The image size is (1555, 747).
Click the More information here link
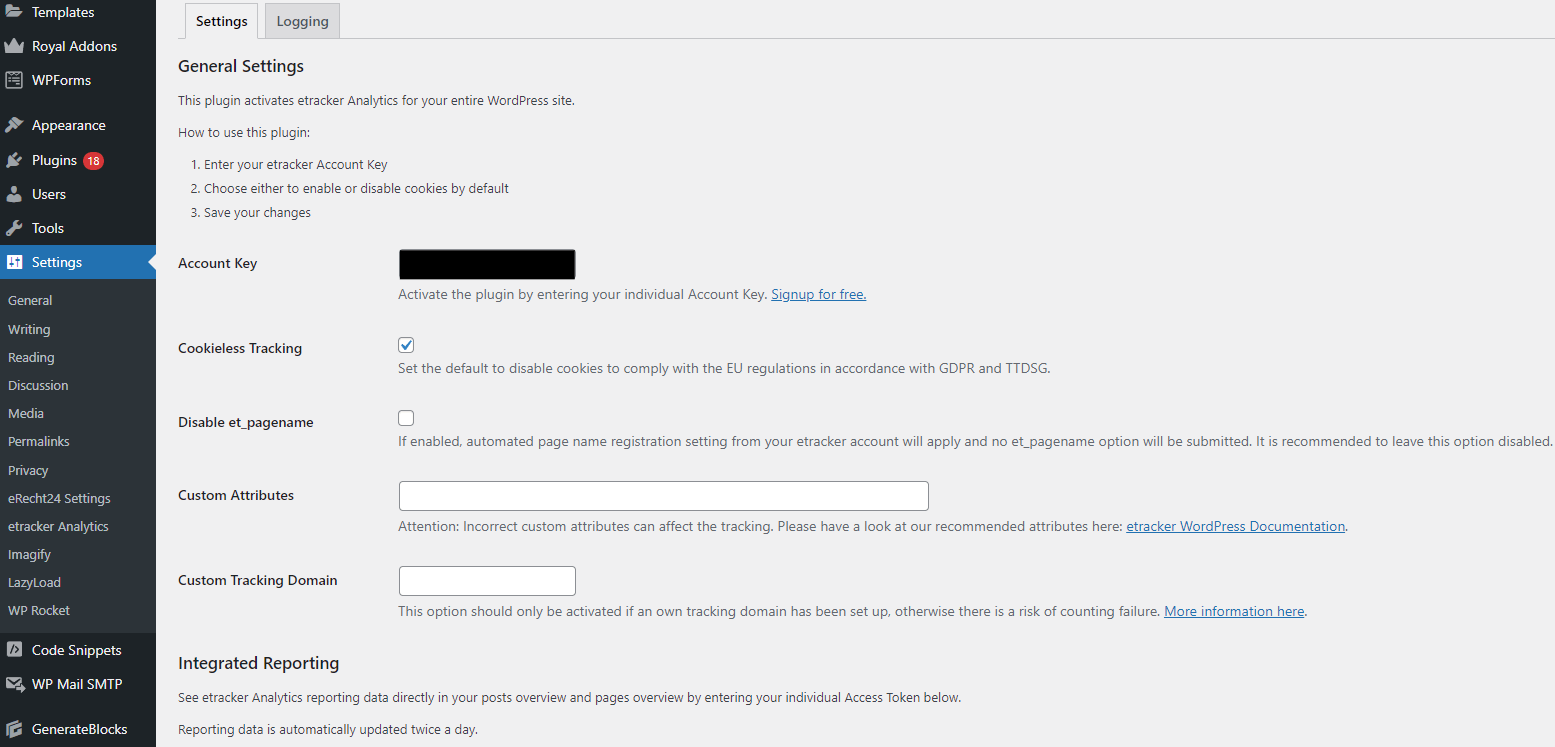[x=1234, y=611]
